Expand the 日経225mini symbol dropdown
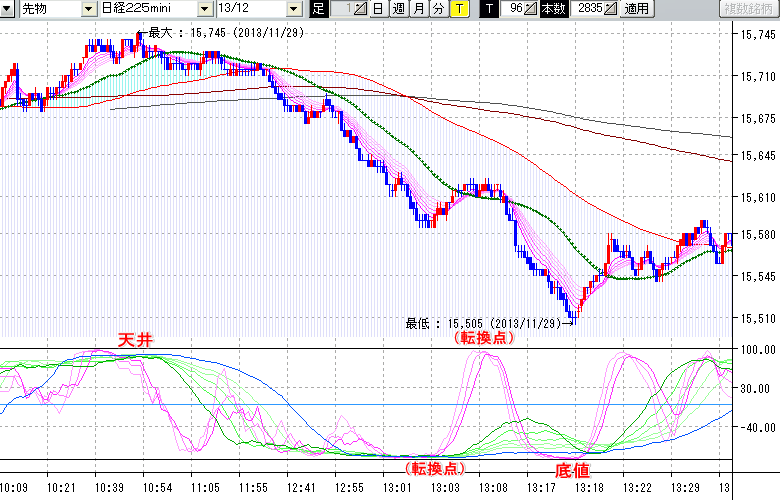This screenshot has height=500, width=780. (x=204, y=9)
